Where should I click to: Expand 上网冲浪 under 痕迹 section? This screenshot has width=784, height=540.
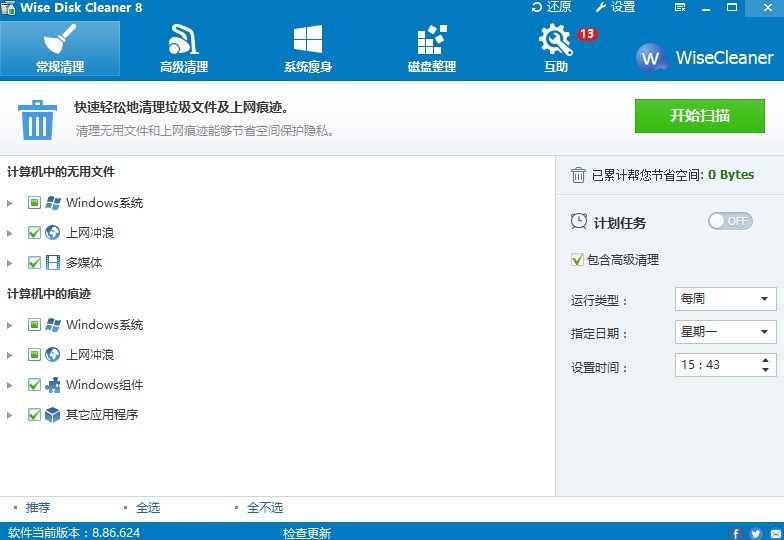point(10,355)
